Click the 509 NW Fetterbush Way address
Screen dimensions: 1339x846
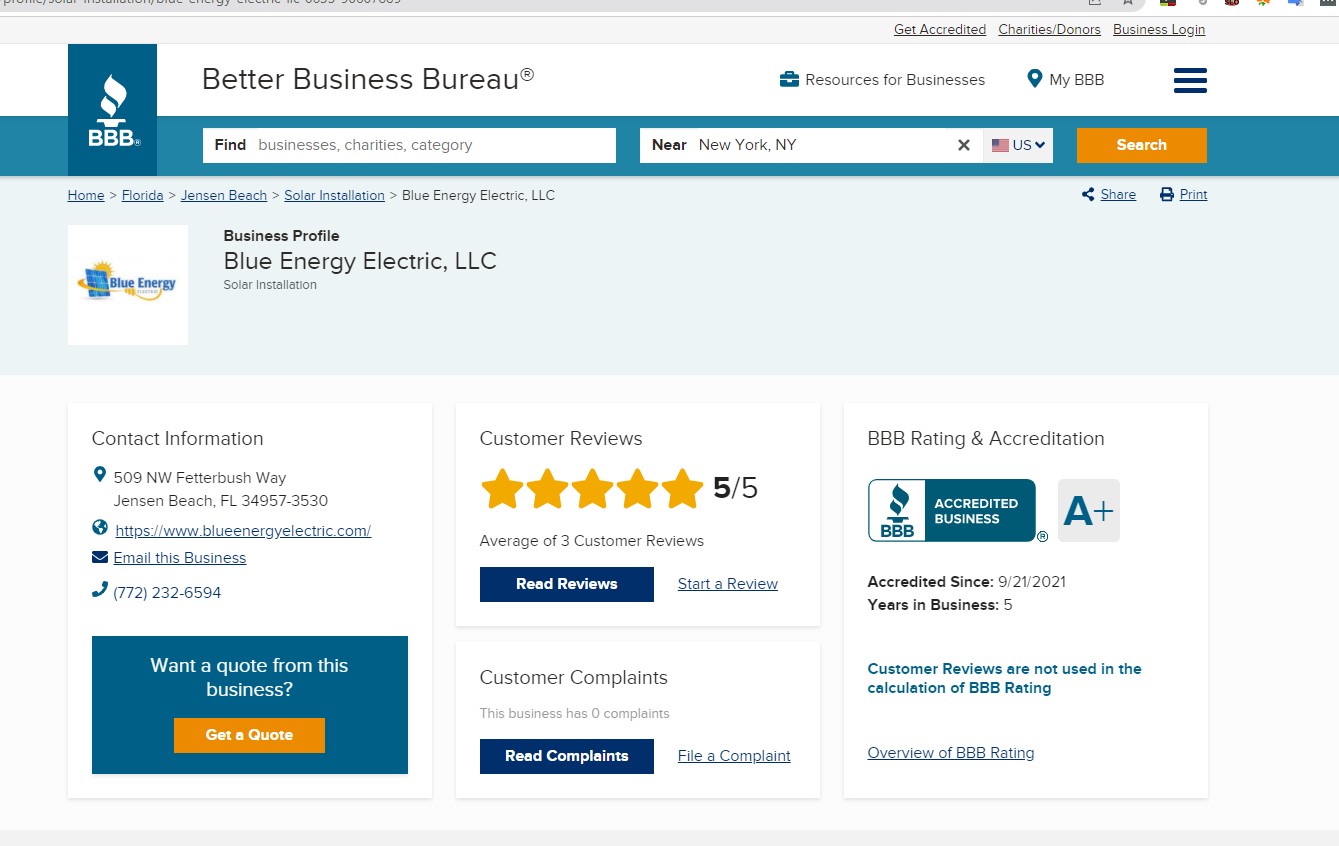click(x=221, y=489)
